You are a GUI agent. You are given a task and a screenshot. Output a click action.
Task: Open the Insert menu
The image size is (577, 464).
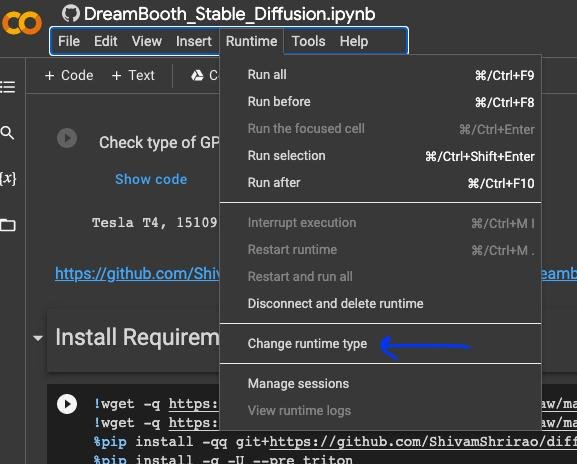click(194, 41)
